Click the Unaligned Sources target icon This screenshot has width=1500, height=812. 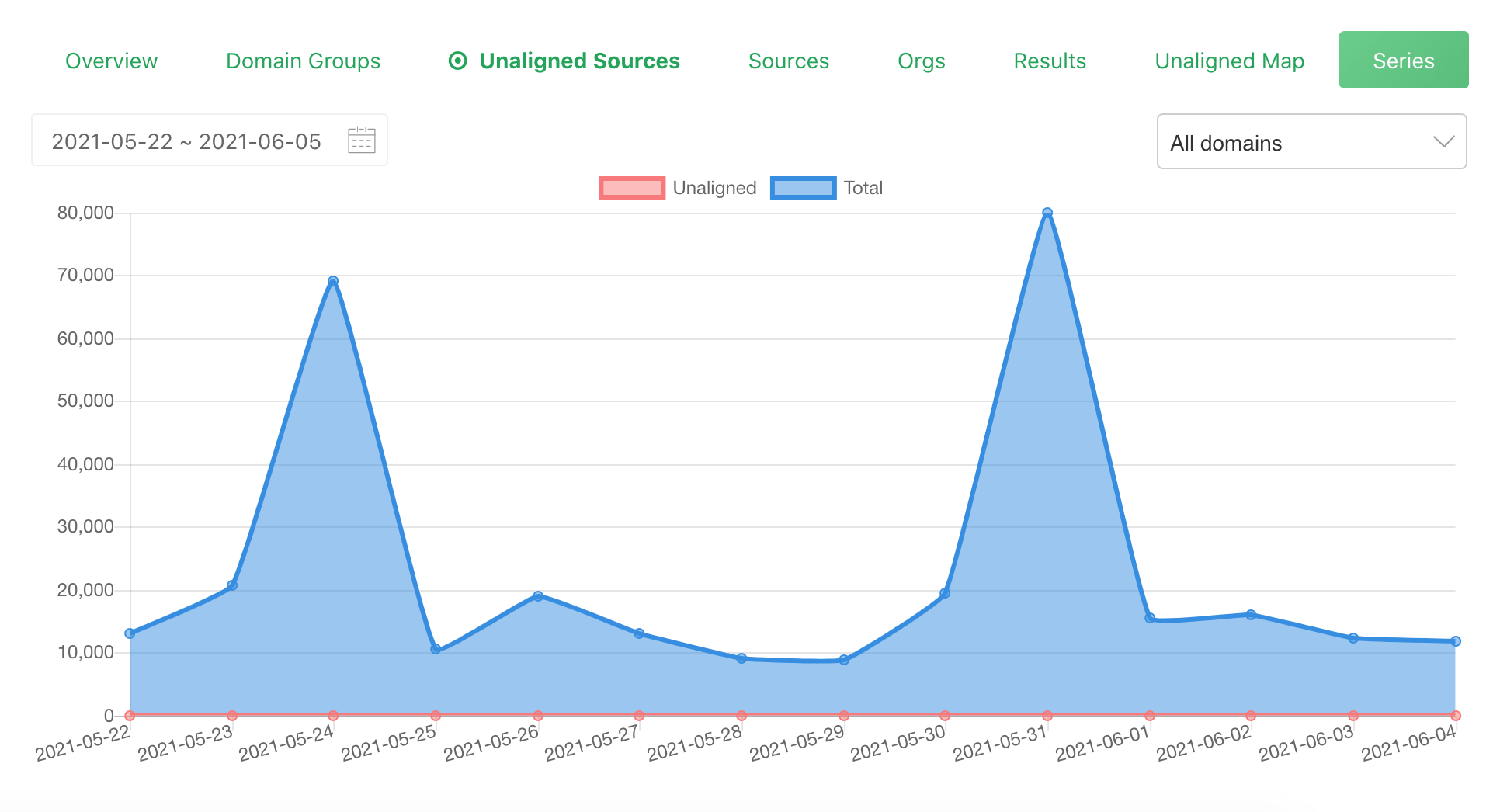pos(458,61)
